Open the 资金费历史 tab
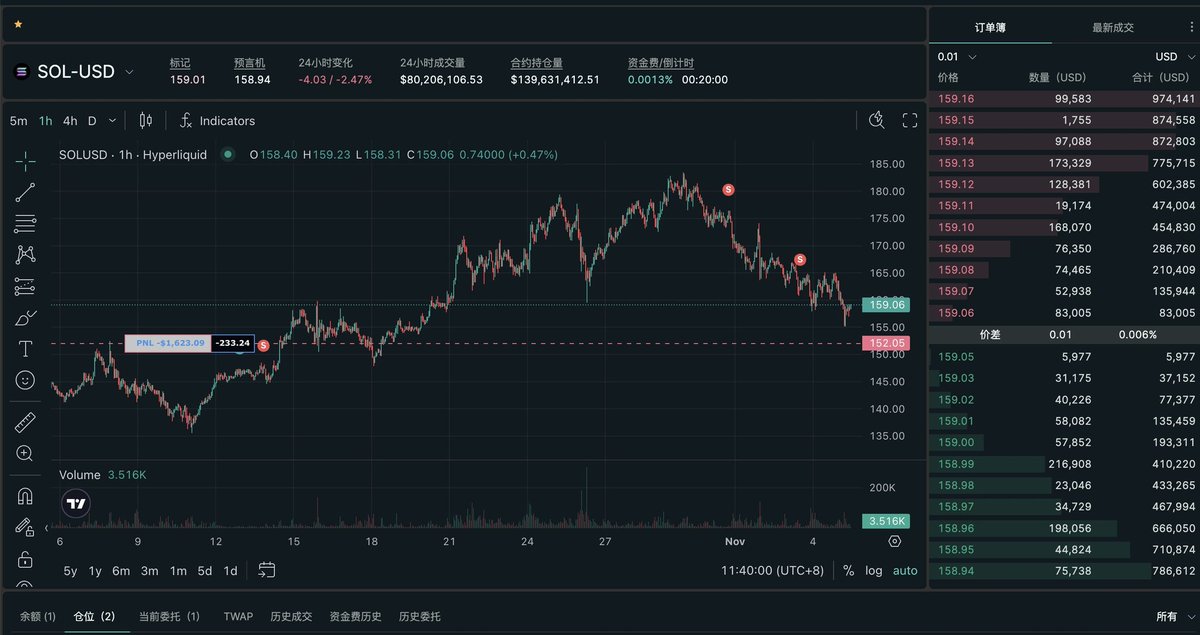Viewport: 1200px width, 635px height. (x=355, y=617)
